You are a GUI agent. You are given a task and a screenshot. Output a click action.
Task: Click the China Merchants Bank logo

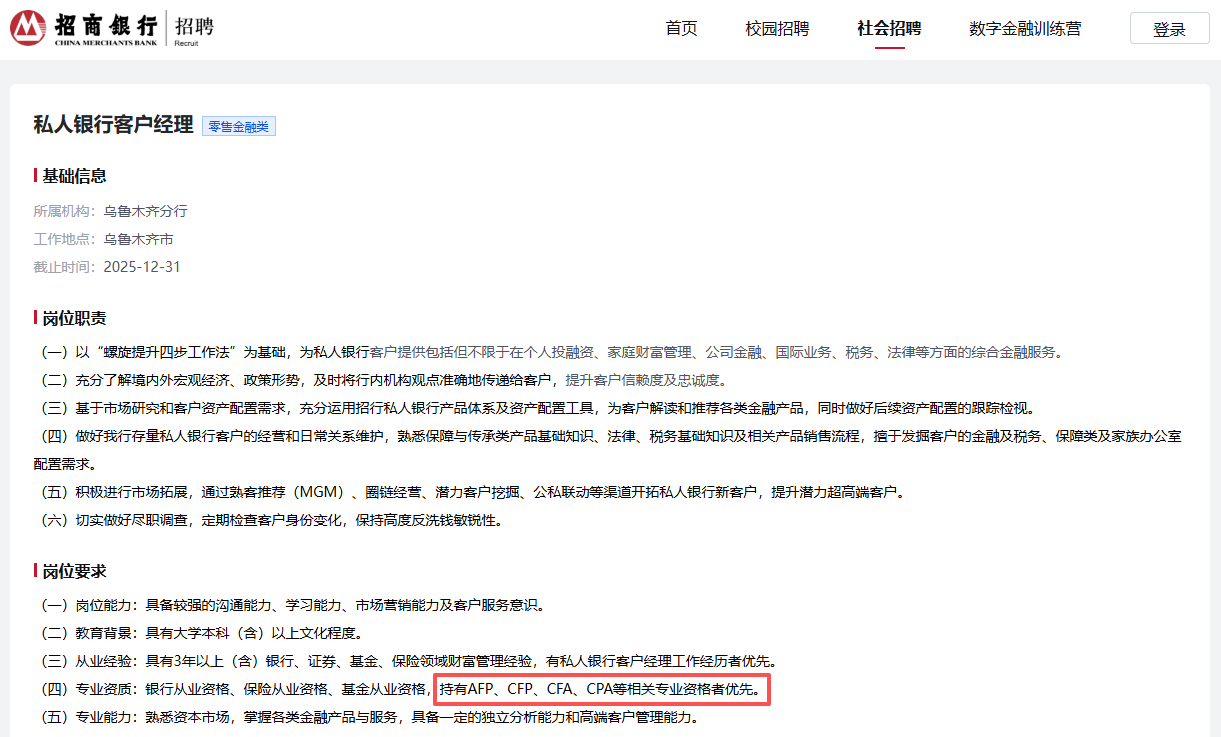pyautogui.click(x=83, y=29)
